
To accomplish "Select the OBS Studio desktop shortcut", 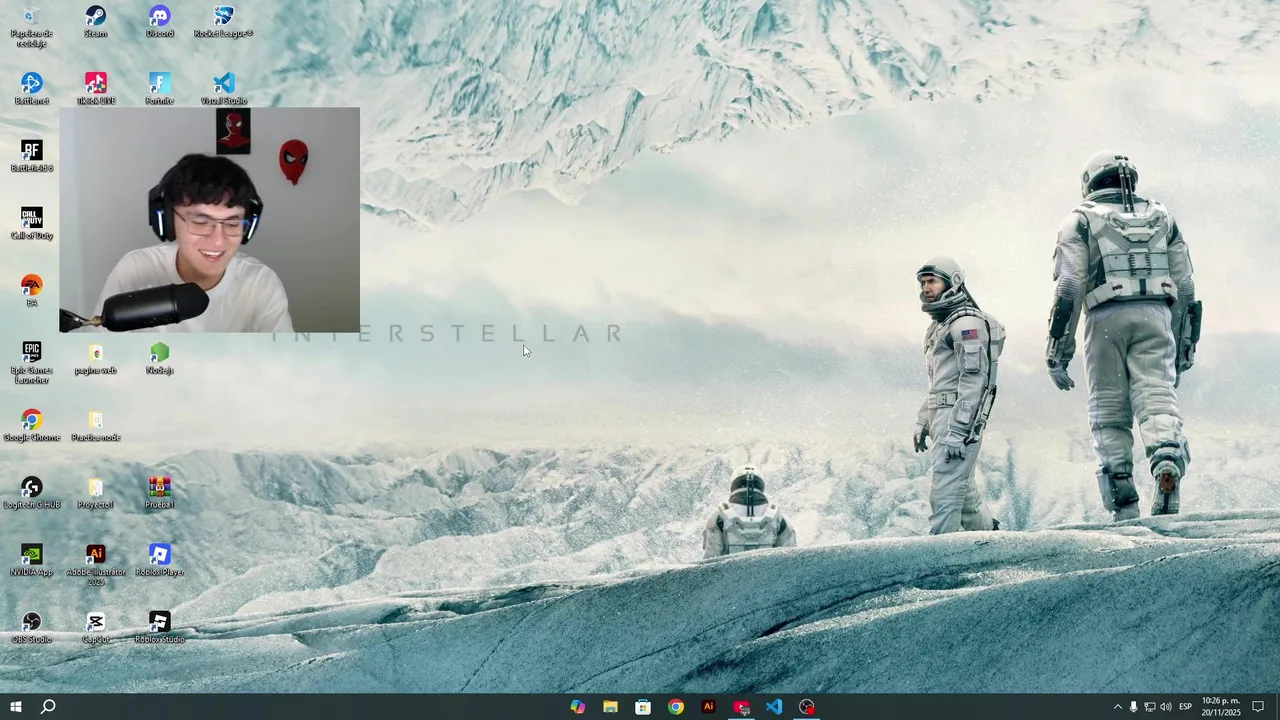I will [x=32, y=628].
